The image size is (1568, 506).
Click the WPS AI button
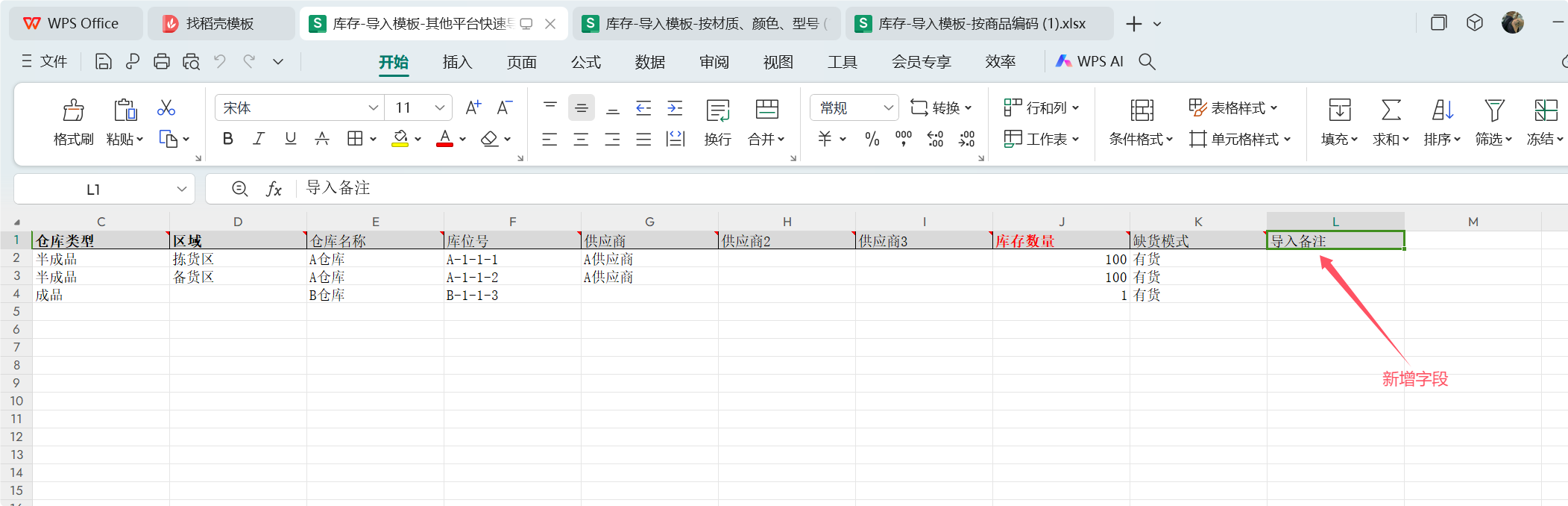pos(1089,61)
